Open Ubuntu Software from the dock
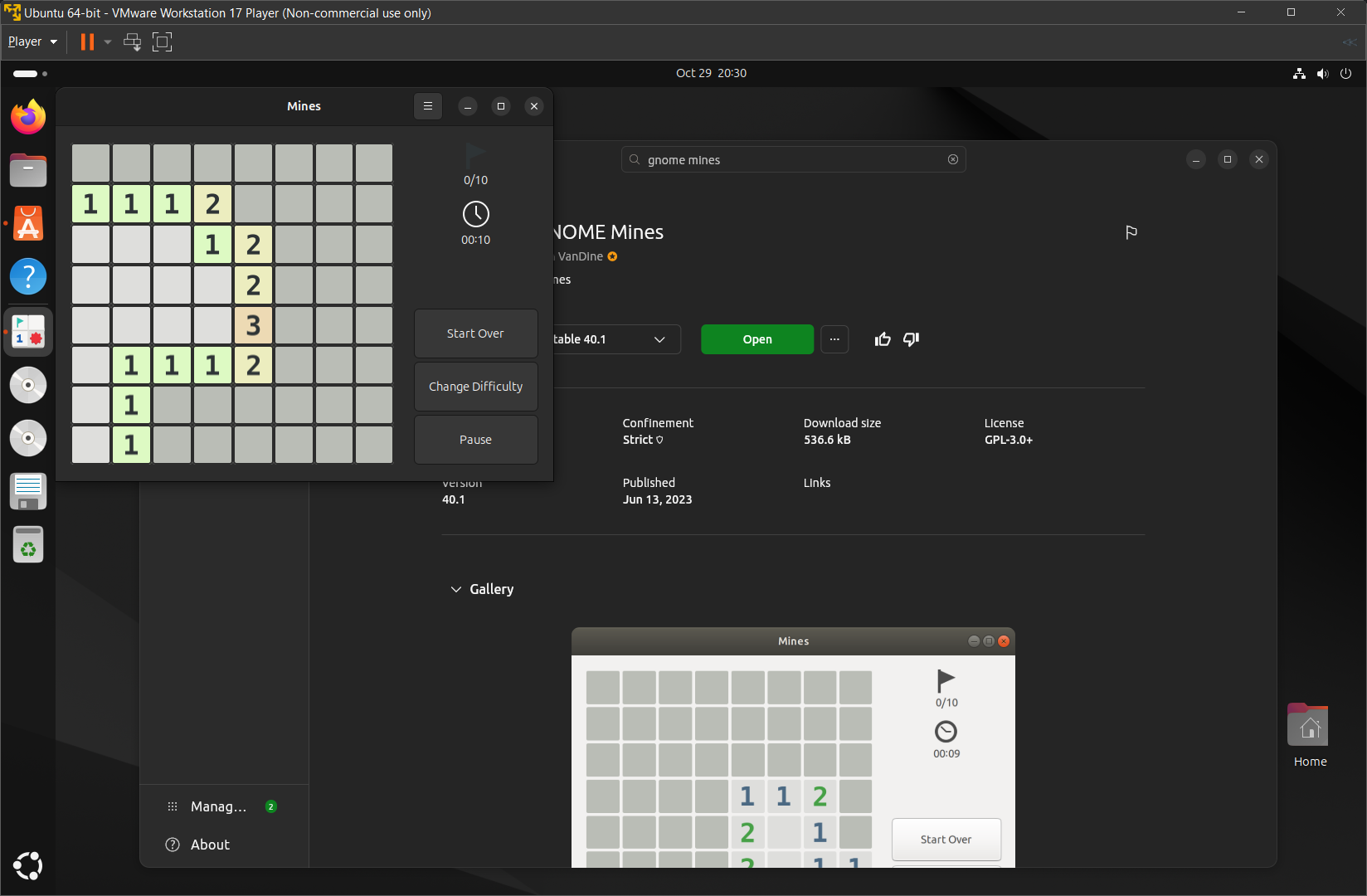Image resolution: width=1367 pixels, height=896 pixels. [x=28, y=223]
